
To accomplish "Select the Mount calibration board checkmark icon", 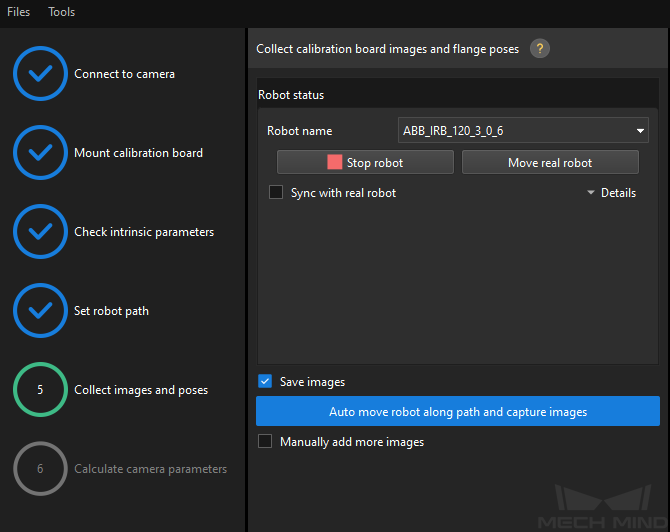I will click(x=40, y=153).
